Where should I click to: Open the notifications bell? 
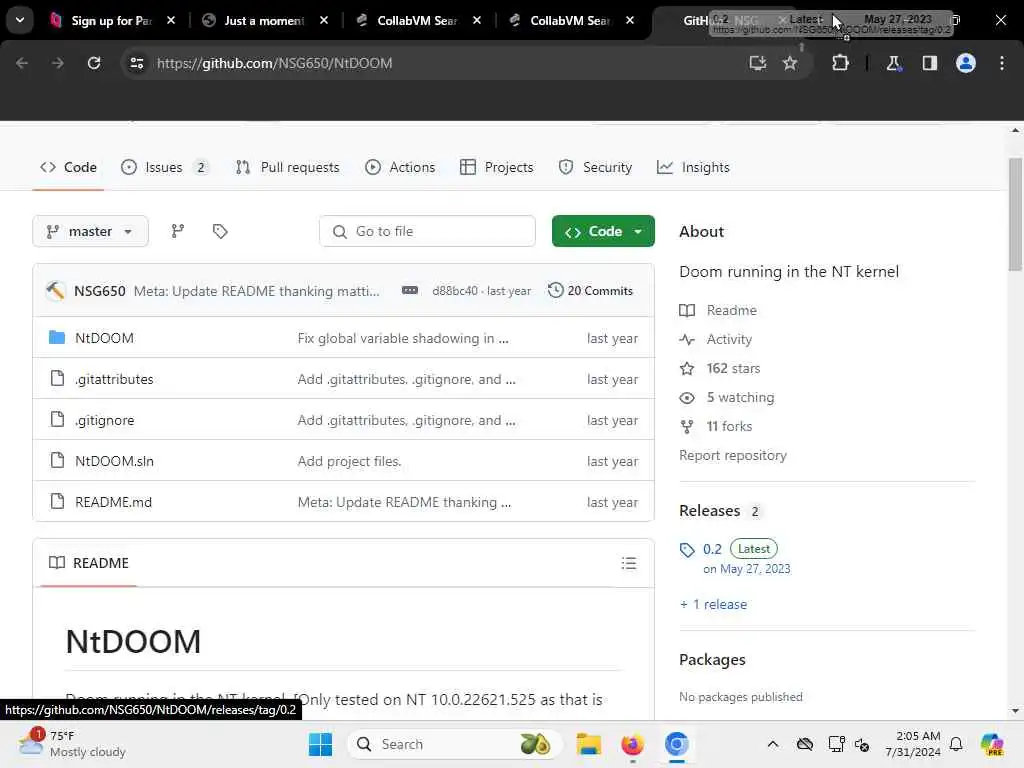tap(956, 744)
